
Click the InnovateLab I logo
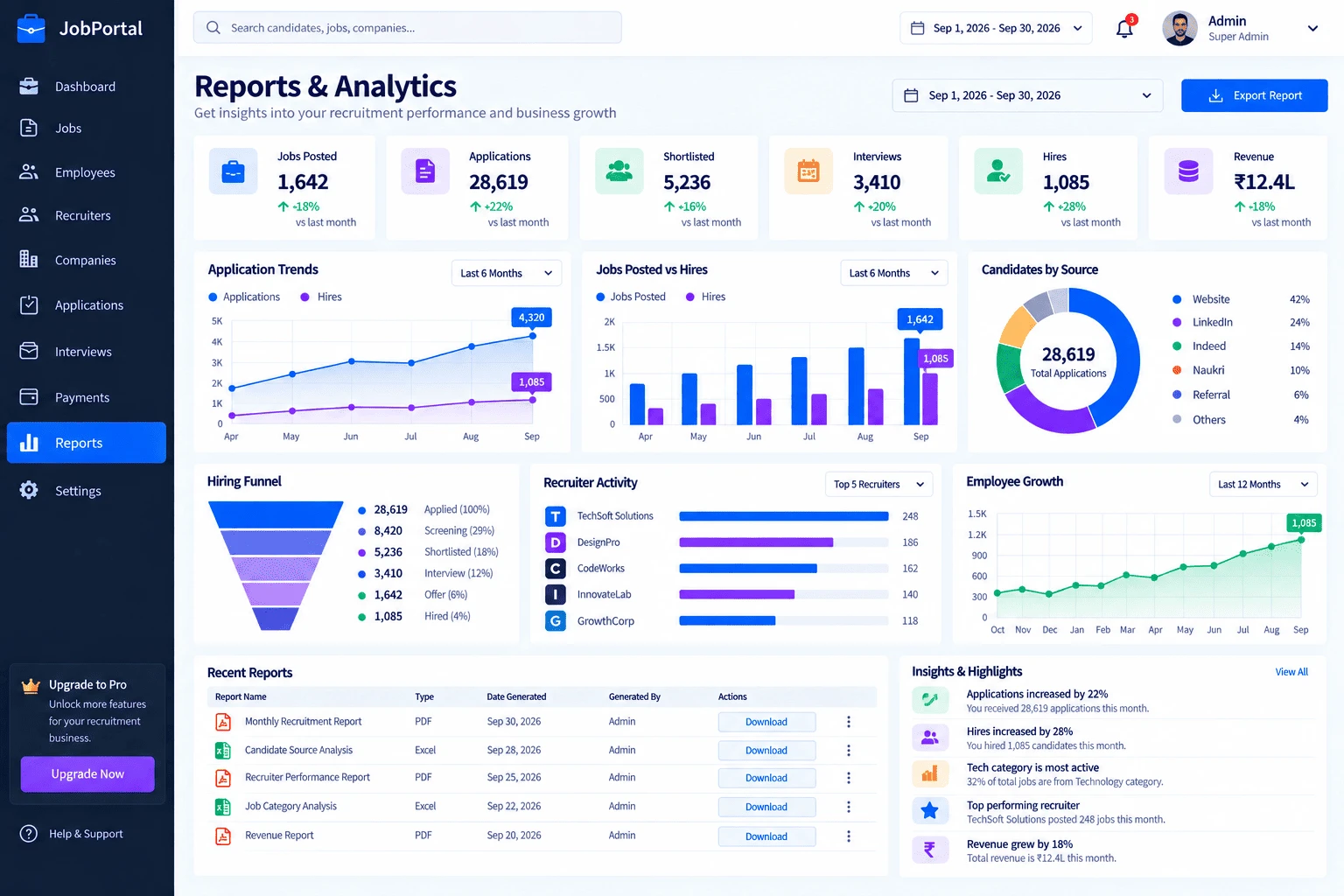pyautogui.click(x=555, y=595)
